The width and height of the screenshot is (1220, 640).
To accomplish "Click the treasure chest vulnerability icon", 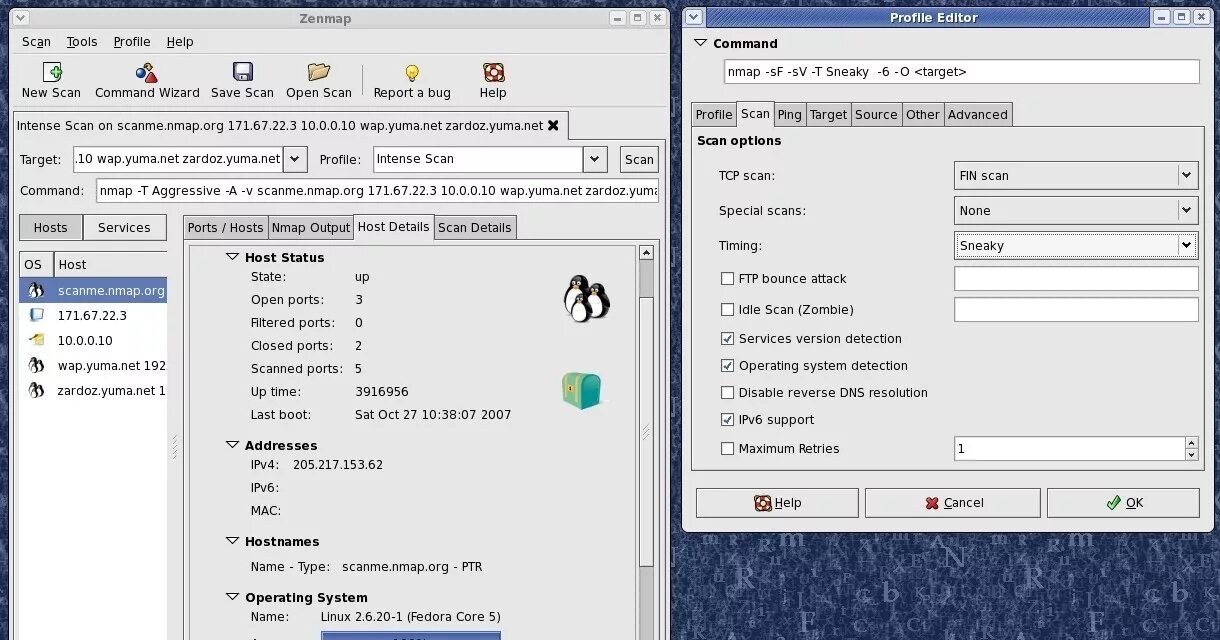I will click(581, 390).
